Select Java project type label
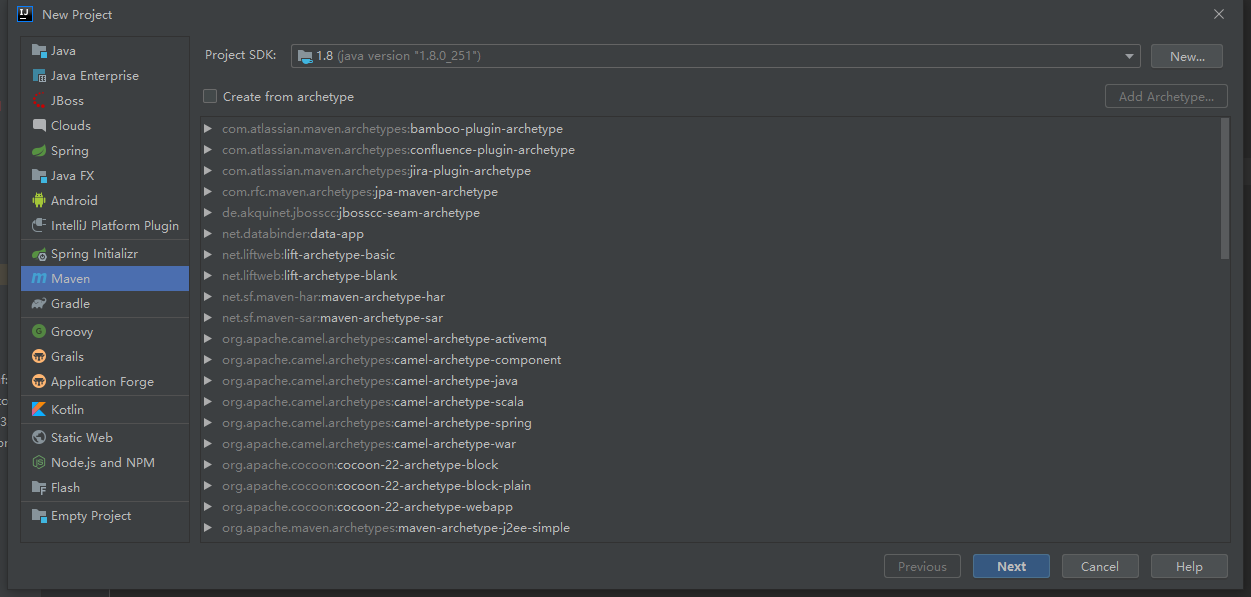This screenshot has width=1251, height=597. (63, 51)
